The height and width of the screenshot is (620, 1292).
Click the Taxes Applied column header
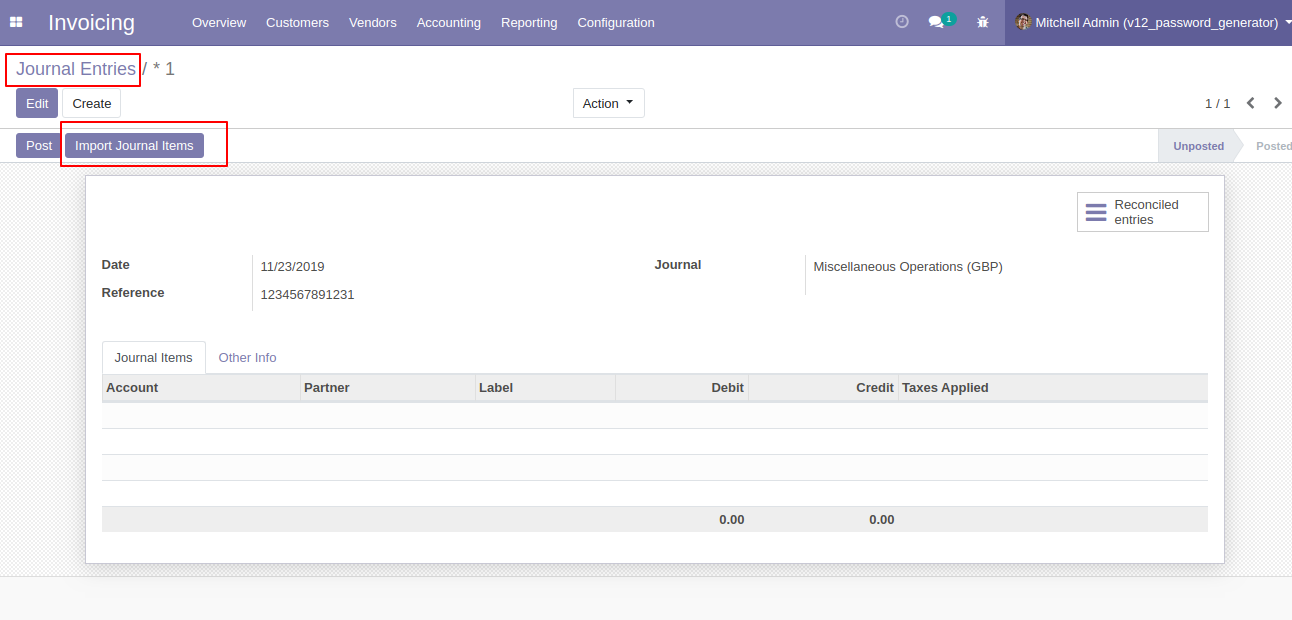tap(1053, 388)
